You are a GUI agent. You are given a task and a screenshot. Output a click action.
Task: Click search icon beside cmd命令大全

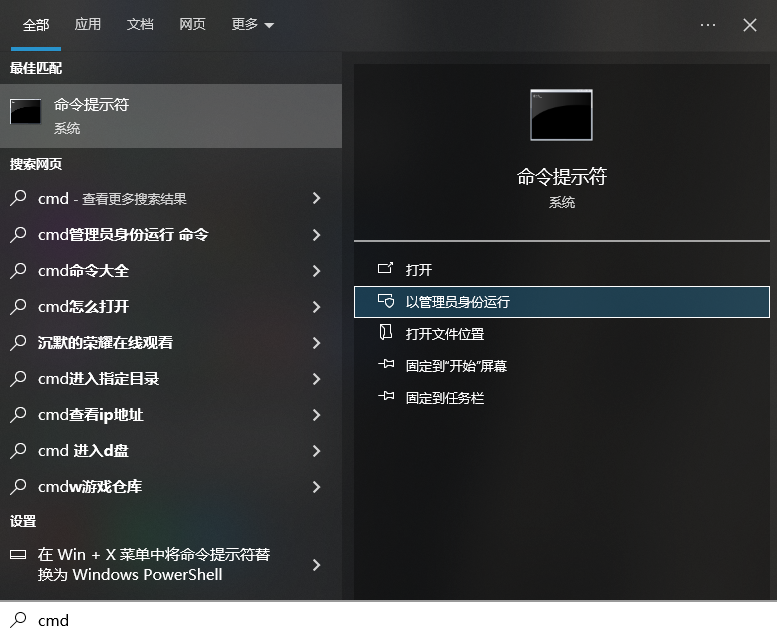pos(18,270)
